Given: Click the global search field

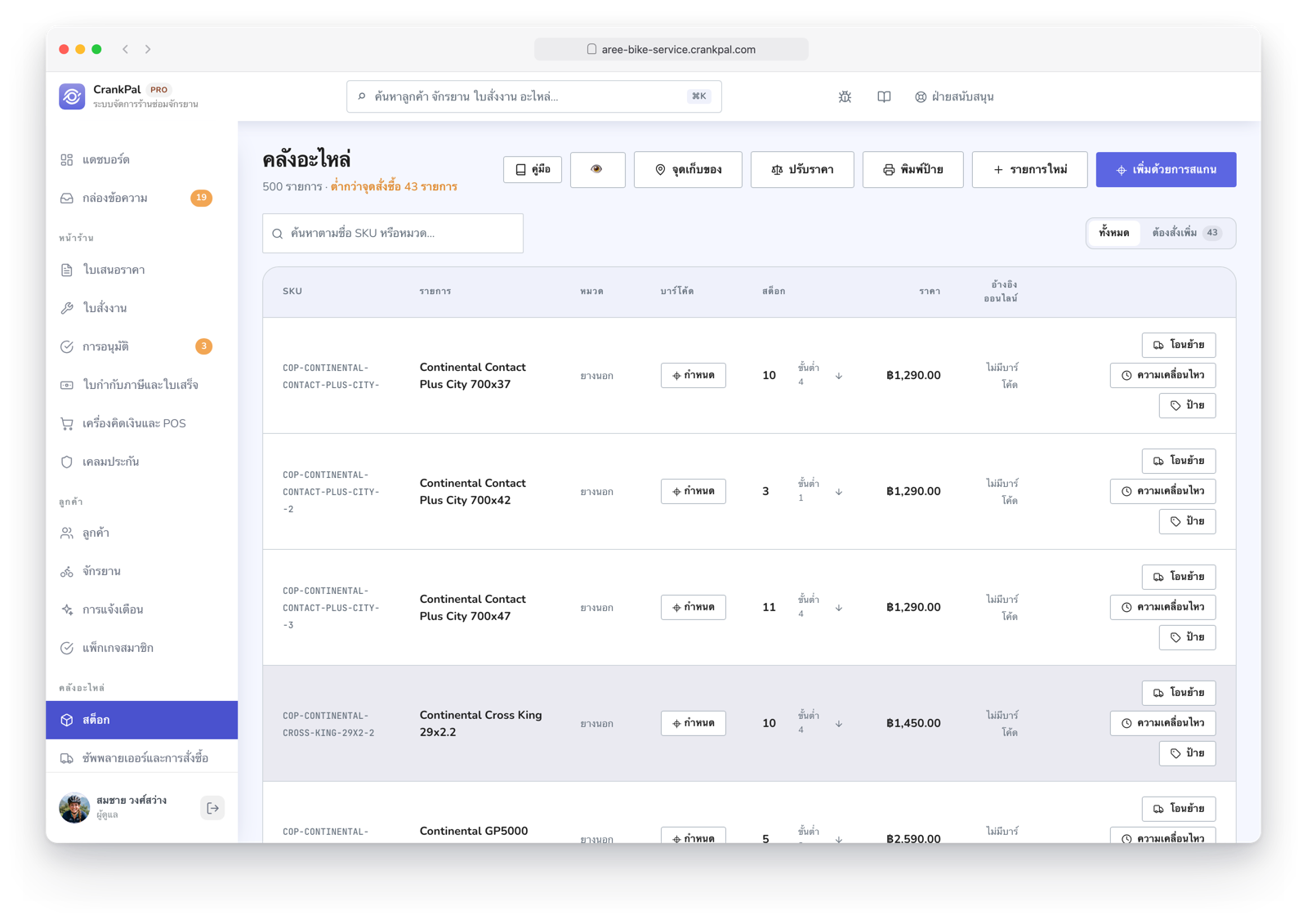Looking at the screenshot, I should [x=533, y=96].
